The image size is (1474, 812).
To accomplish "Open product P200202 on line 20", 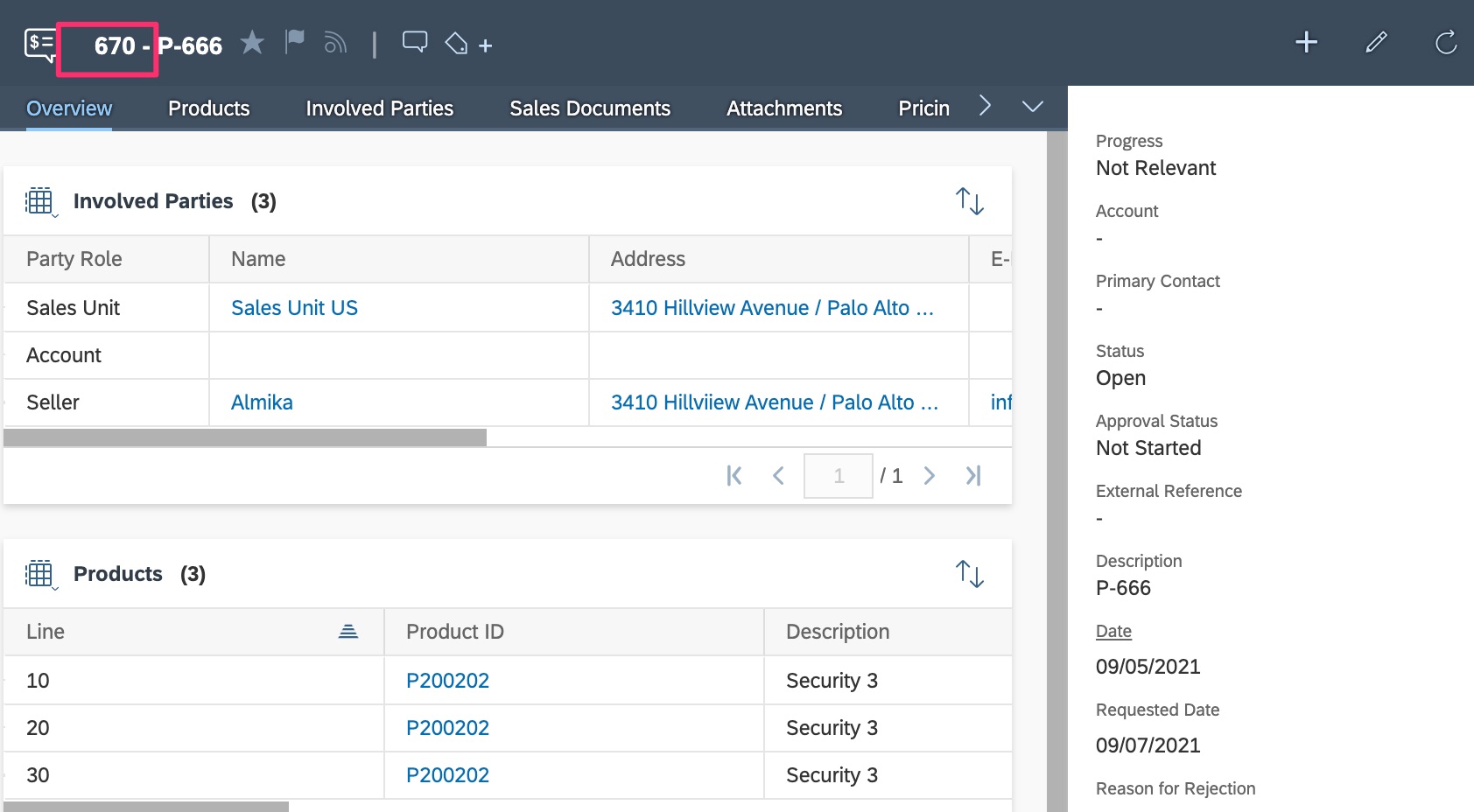I will coord(447,728).
